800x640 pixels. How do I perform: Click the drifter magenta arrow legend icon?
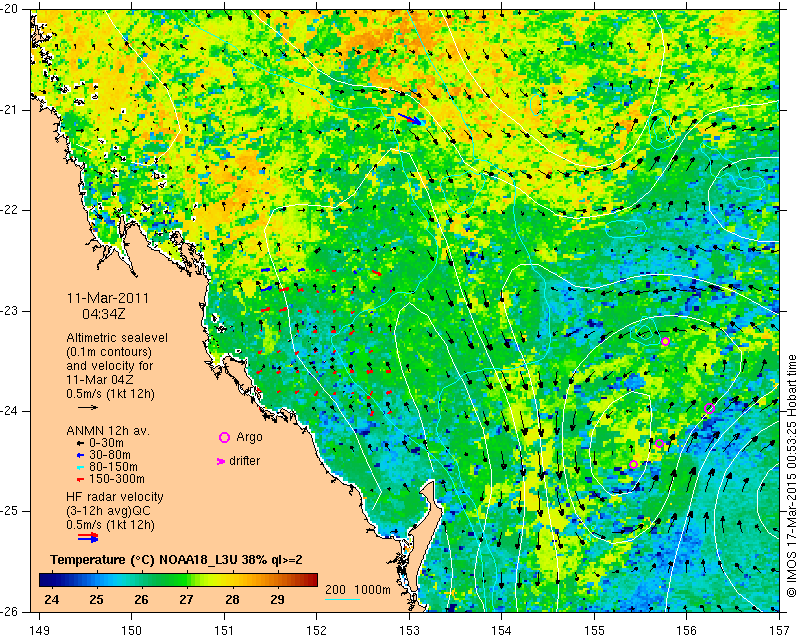click(x=221, y=461)
